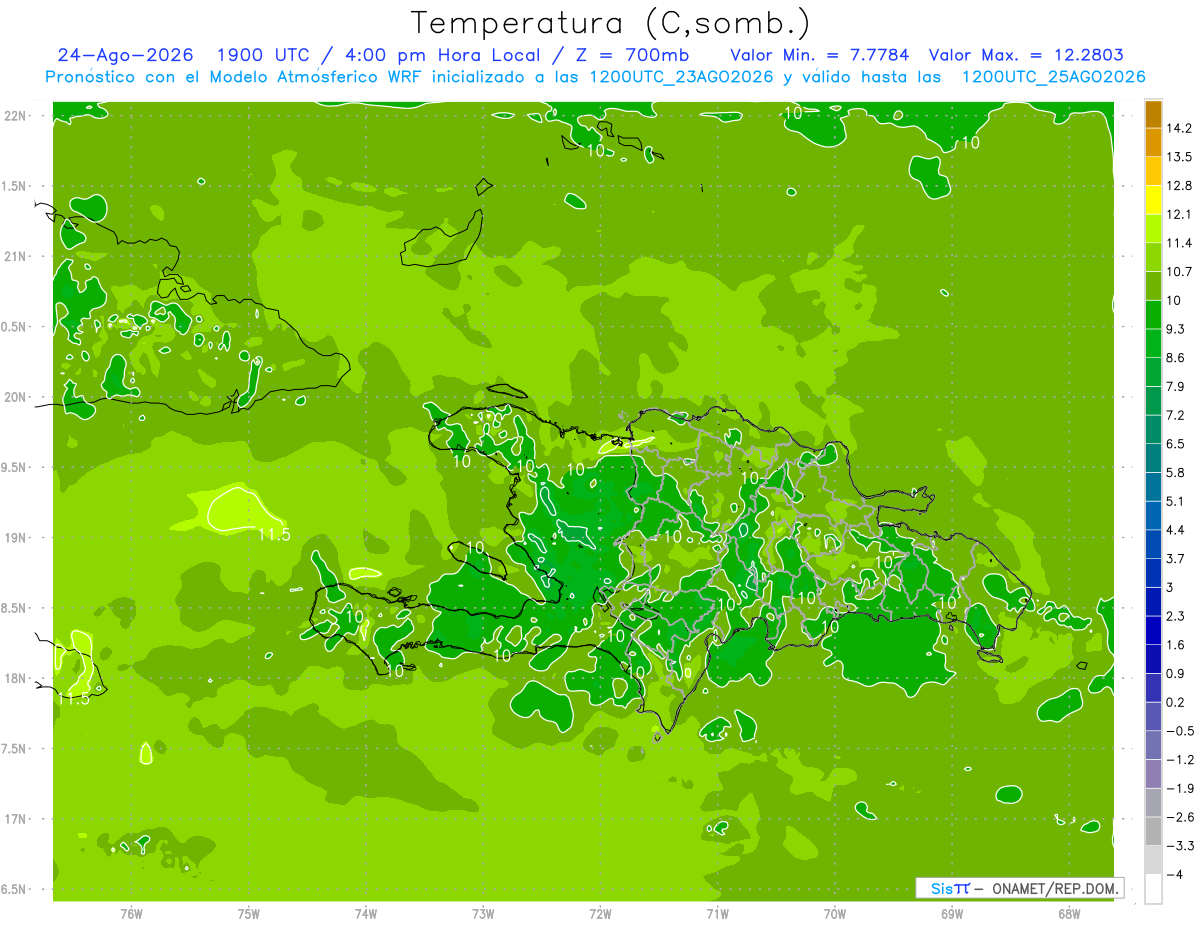Click the "71W" longitude axis label
The width and height of the screenshot is (1200, 927).
coord(717,914)
